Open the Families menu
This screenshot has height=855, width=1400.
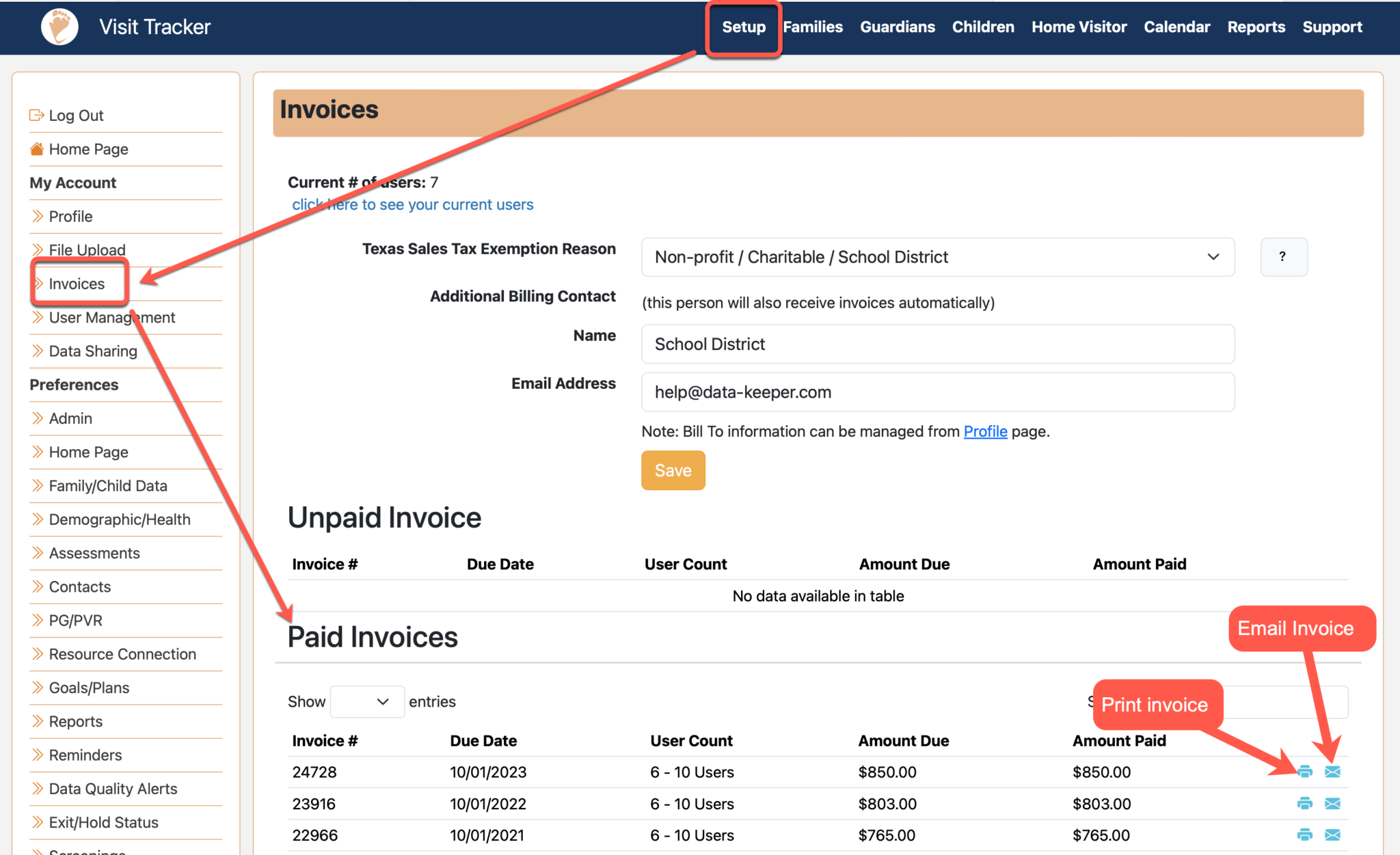(x=813, y=27)
